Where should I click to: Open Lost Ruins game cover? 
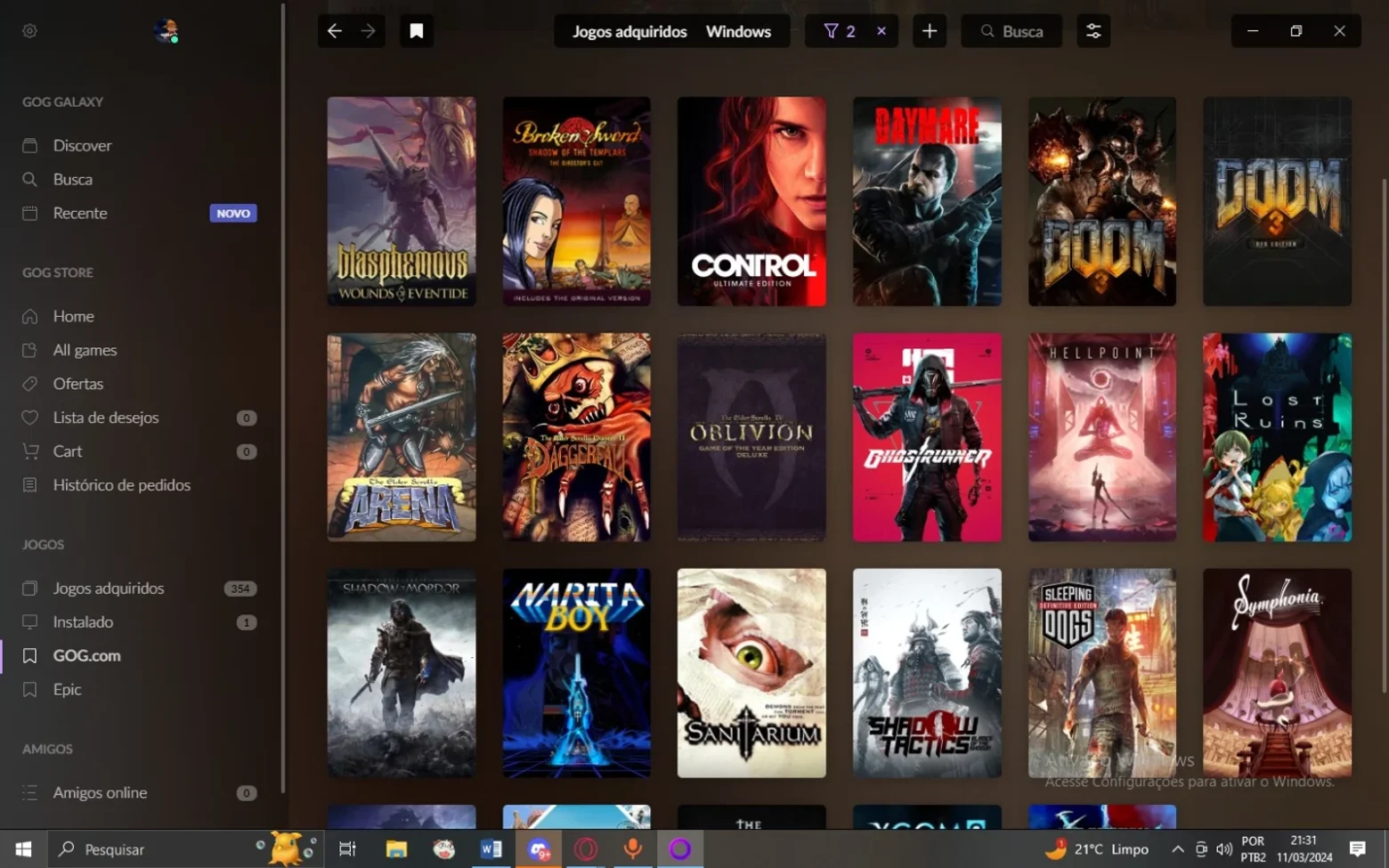coord(1278,437)
